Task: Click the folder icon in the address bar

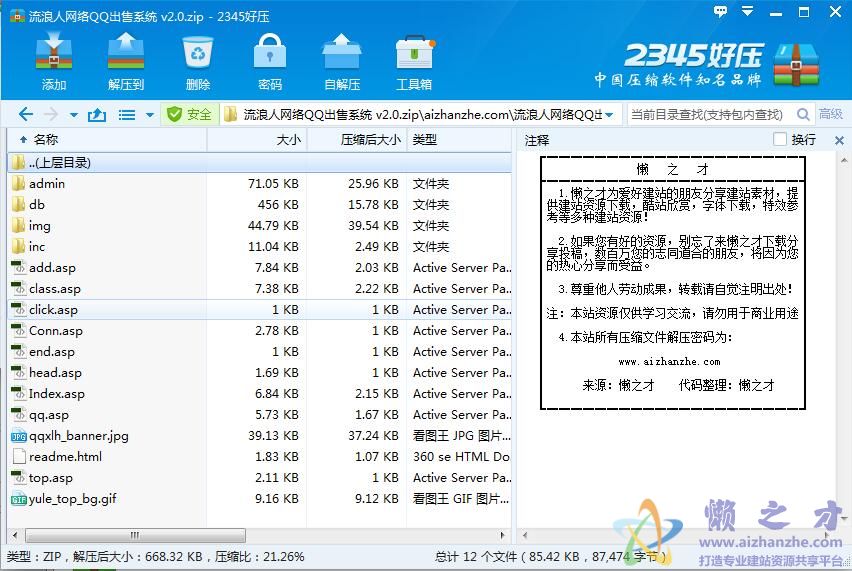Action: click(x=230, y=115)
